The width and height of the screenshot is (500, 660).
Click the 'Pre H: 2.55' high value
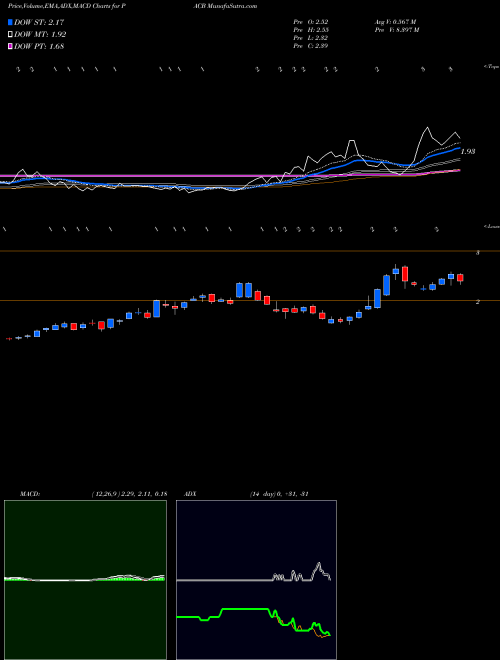pyautogui.click(x=311, y=30)
